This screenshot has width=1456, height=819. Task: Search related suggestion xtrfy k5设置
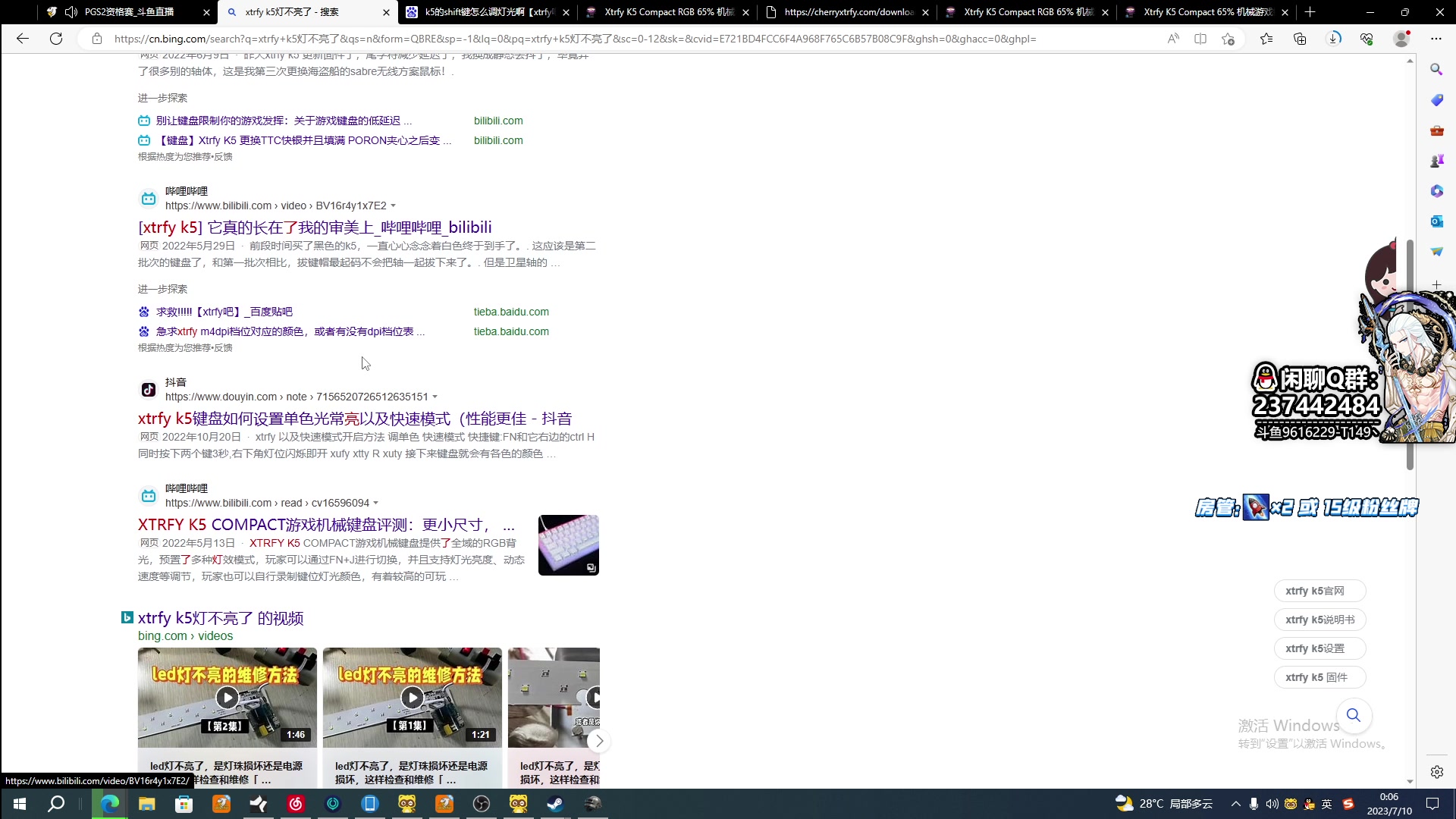1319,648
